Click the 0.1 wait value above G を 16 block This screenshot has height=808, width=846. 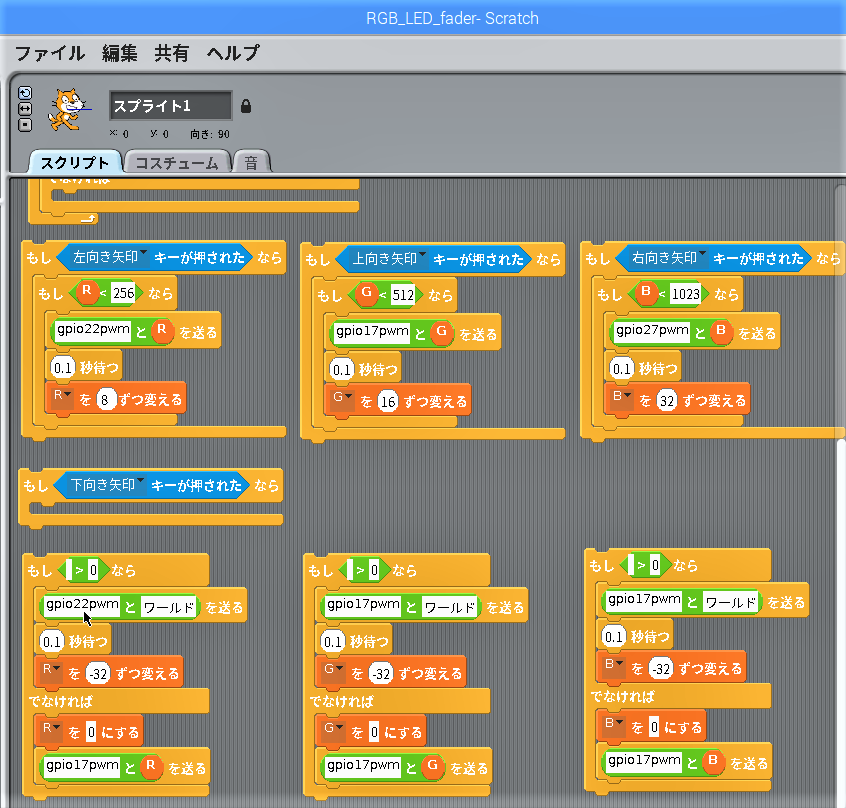click(342, 370)
